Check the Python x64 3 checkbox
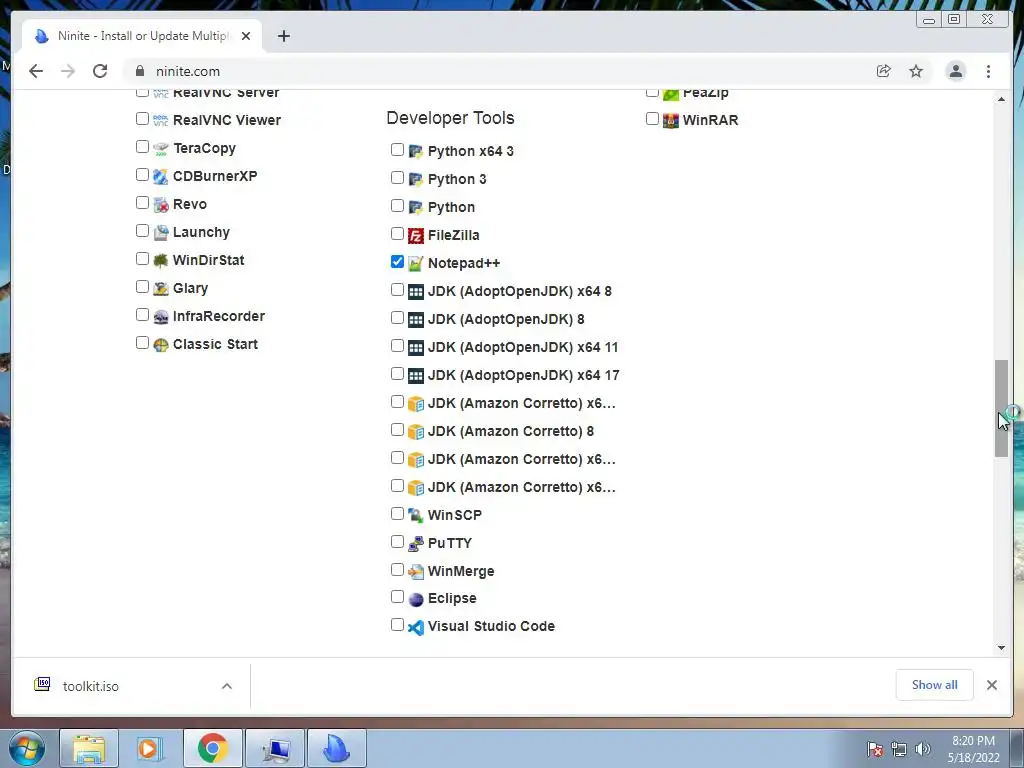This screenshot has width=1024, height=768. coord(397,150)
